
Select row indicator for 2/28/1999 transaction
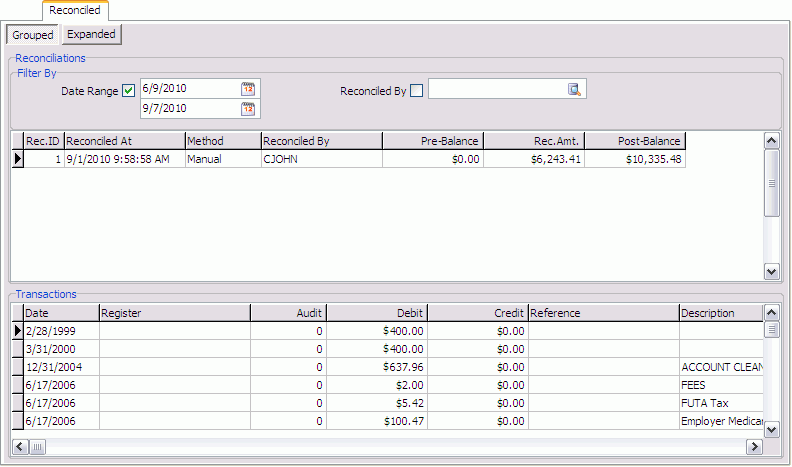[x=17, y=330]
